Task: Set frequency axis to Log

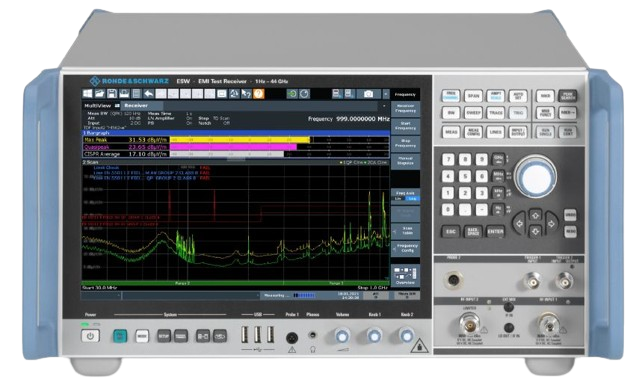Action: [412, 199]
